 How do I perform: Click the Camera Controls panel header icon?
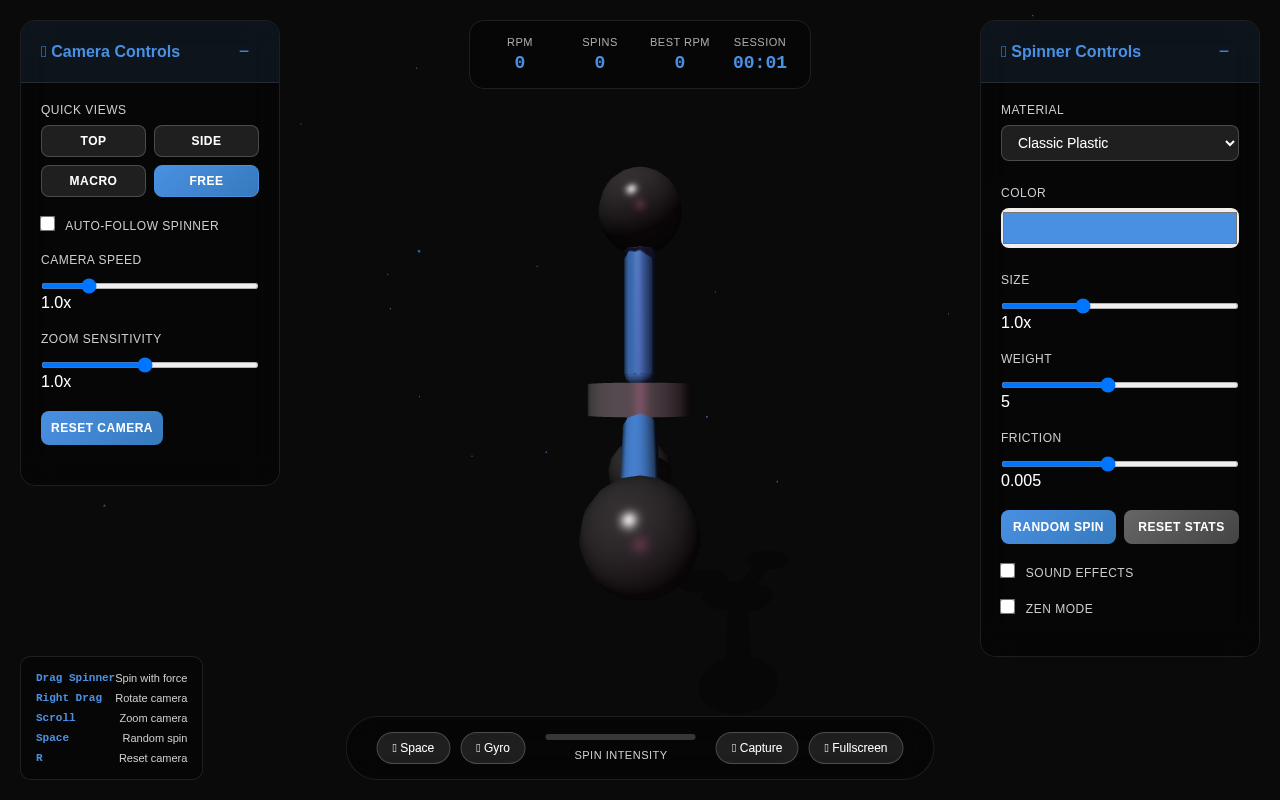tap(43, 50)
